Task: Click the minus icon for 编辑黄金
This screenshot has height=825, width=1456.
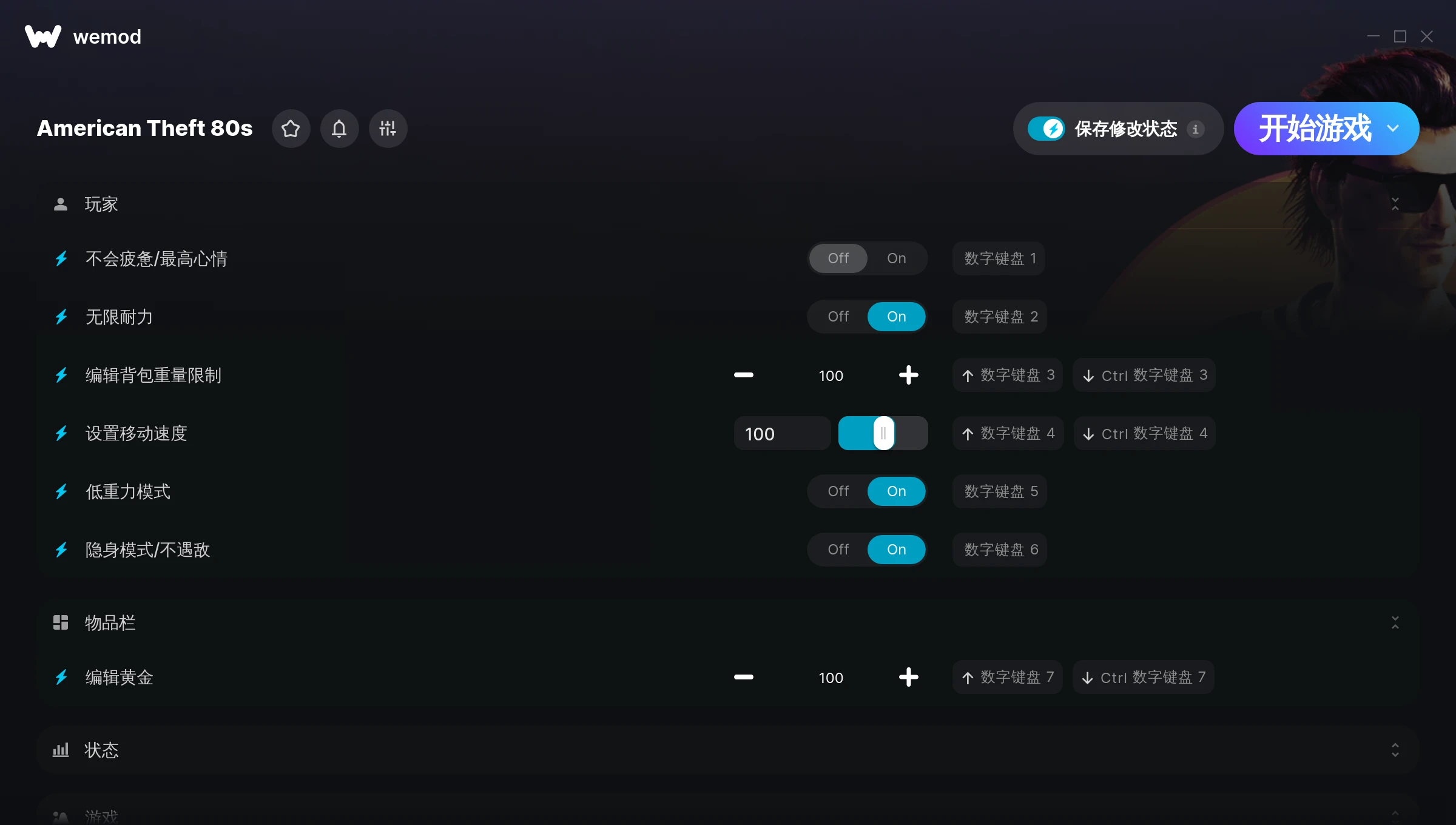Action: [x=743, y=677]
